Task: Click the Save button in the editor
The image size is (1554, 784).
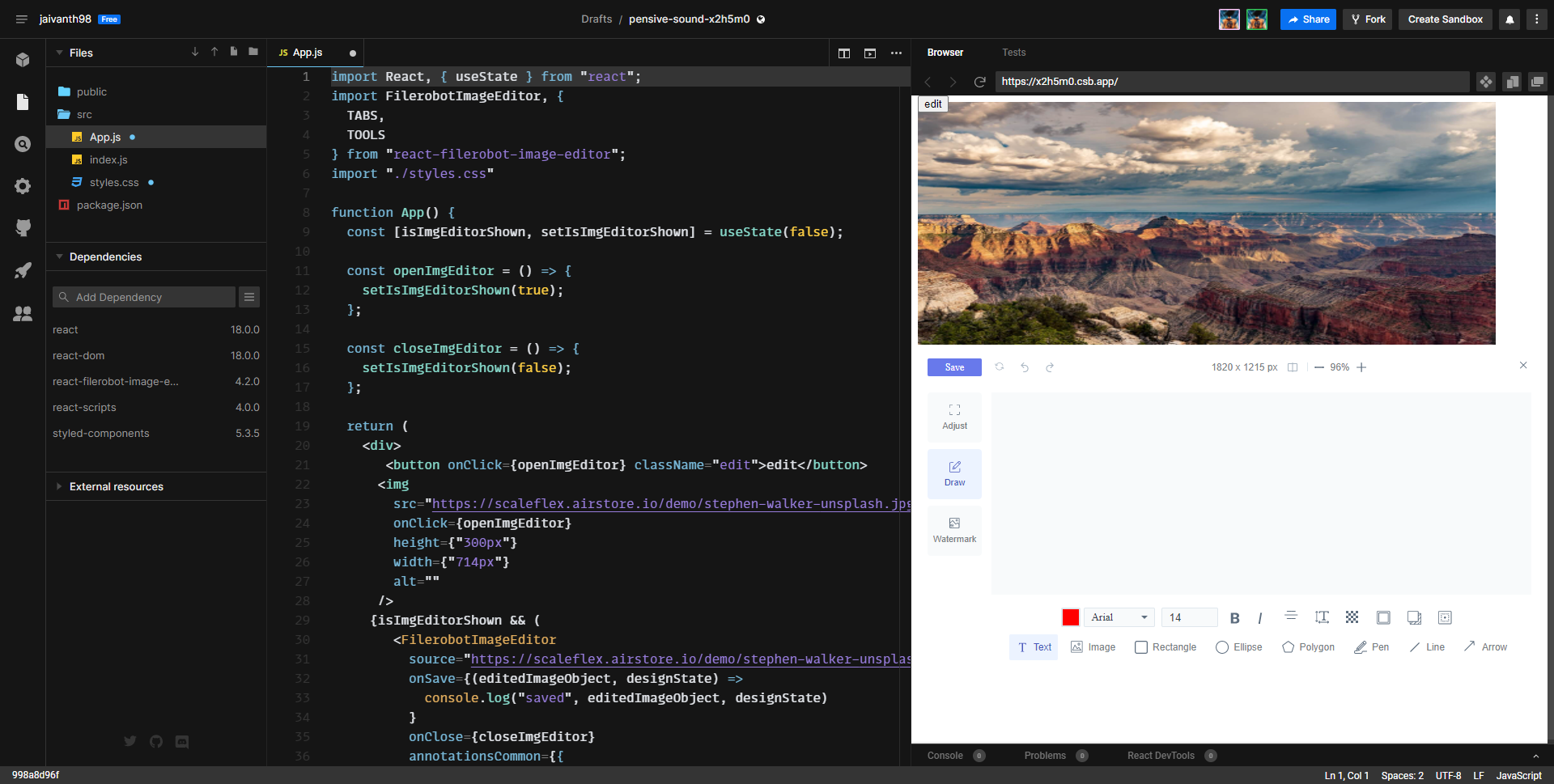Action: click(x=953, y=367)
